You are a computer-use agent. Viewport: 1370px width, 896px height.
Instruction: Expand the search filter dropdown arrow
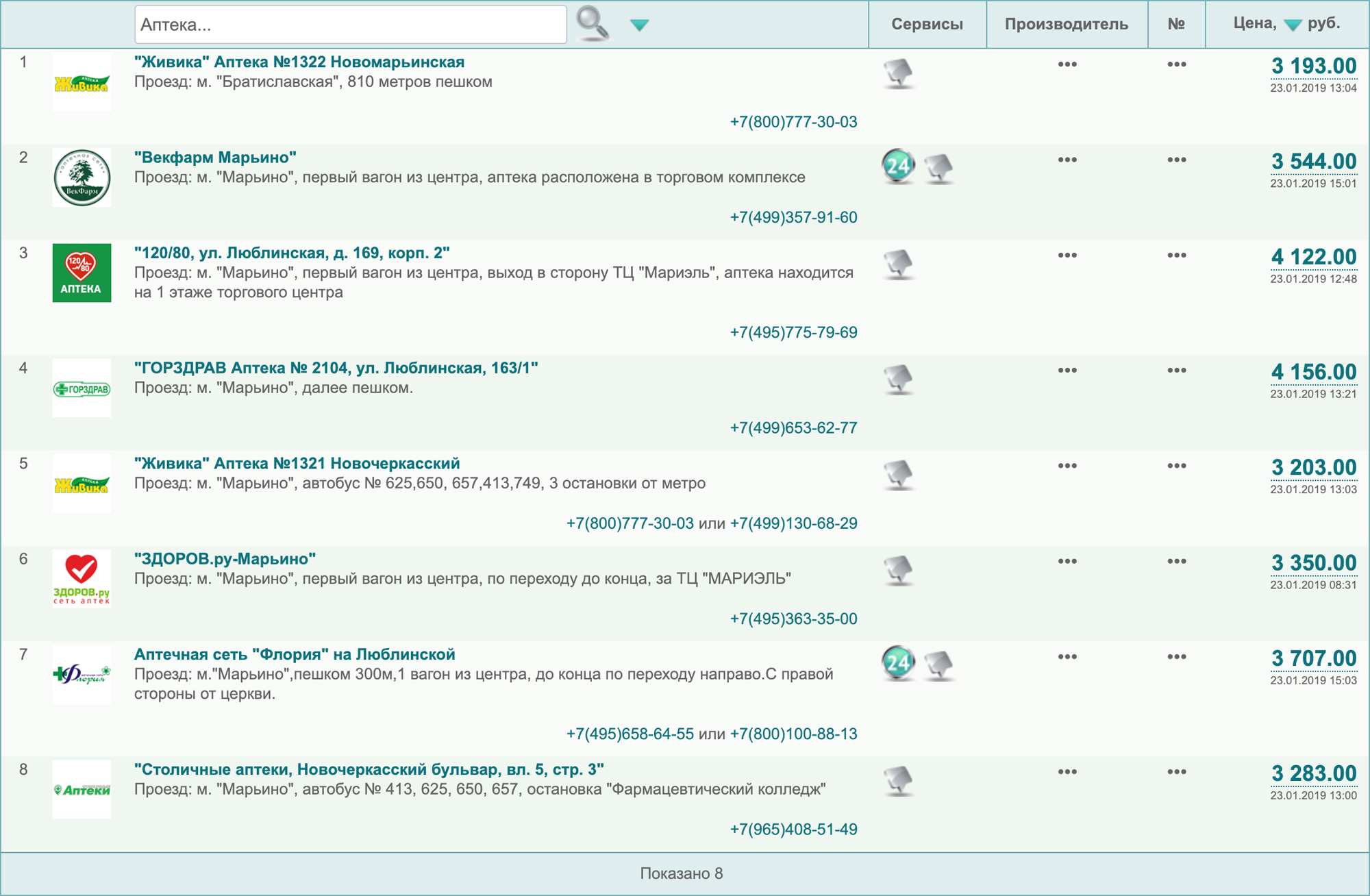point(639,25)
